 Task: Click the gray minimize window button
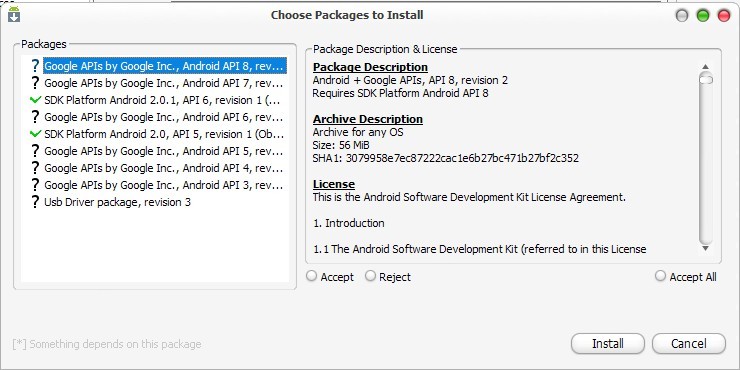[x=682, y=16]
